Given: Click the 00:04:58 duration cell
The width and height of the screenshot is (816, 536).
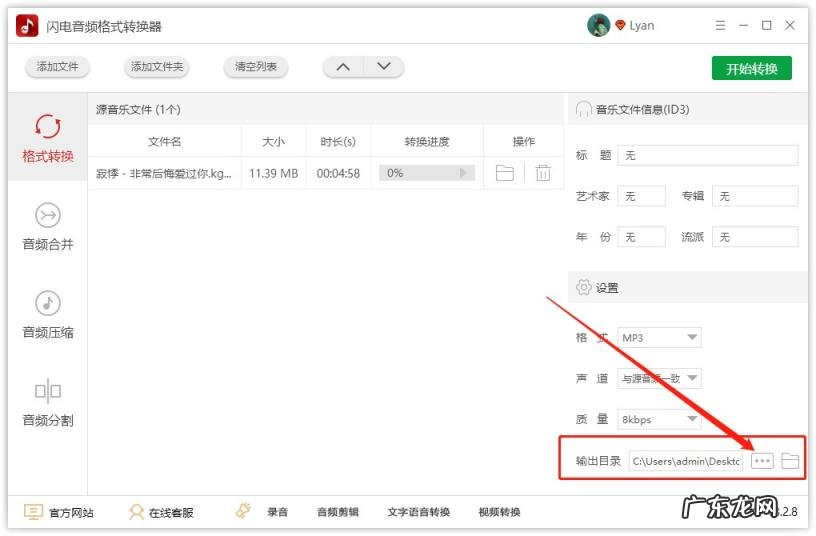Looking at the screenshot, I should pyautogui.click(x=338, y=173).
